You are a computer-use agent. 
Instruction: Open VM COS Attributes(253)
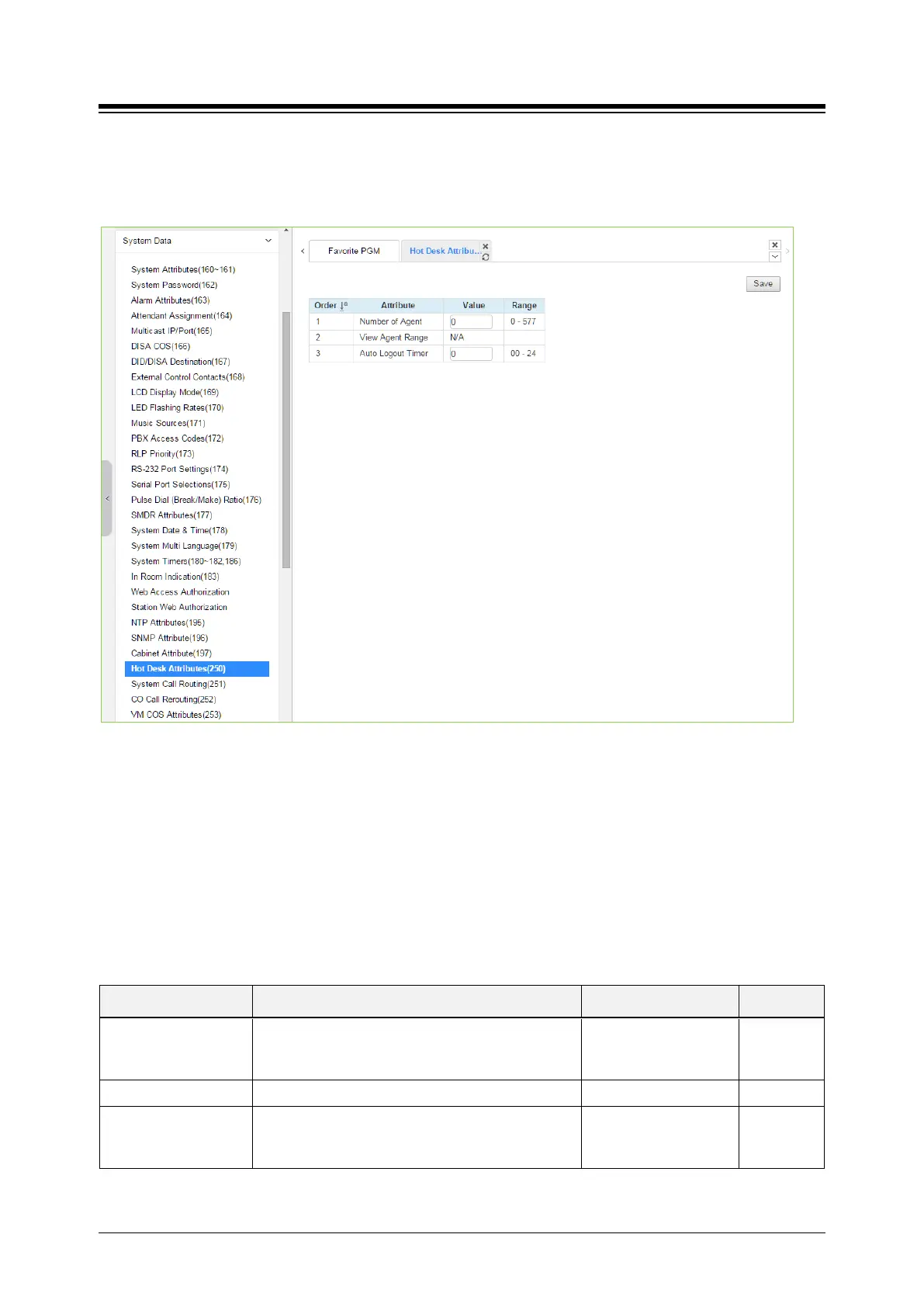pos(176,715)
